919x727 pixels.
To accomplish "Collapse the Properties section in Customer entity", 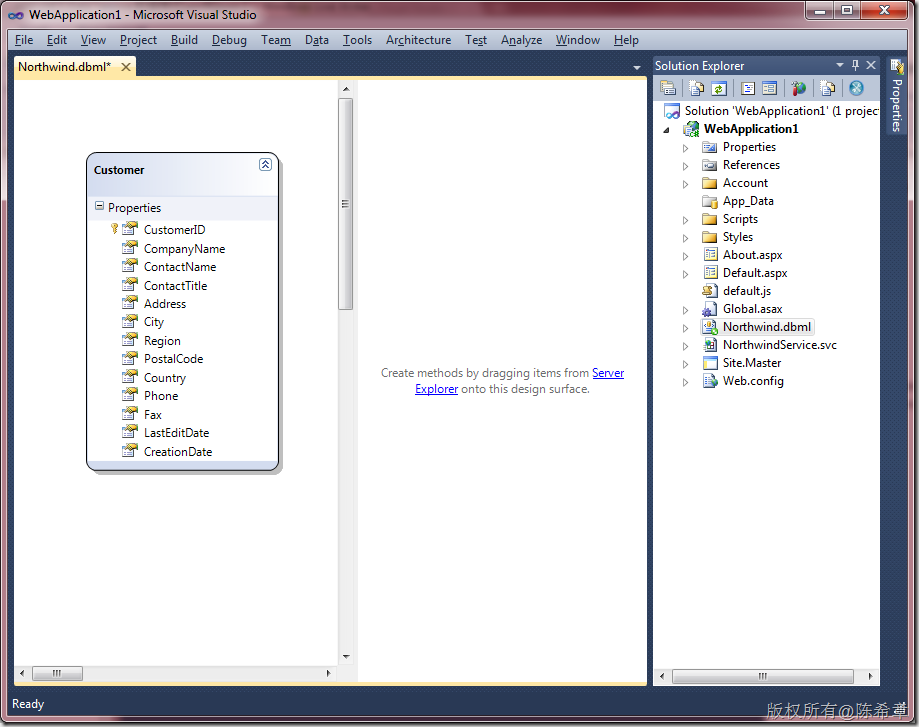I will coord(99,206).
